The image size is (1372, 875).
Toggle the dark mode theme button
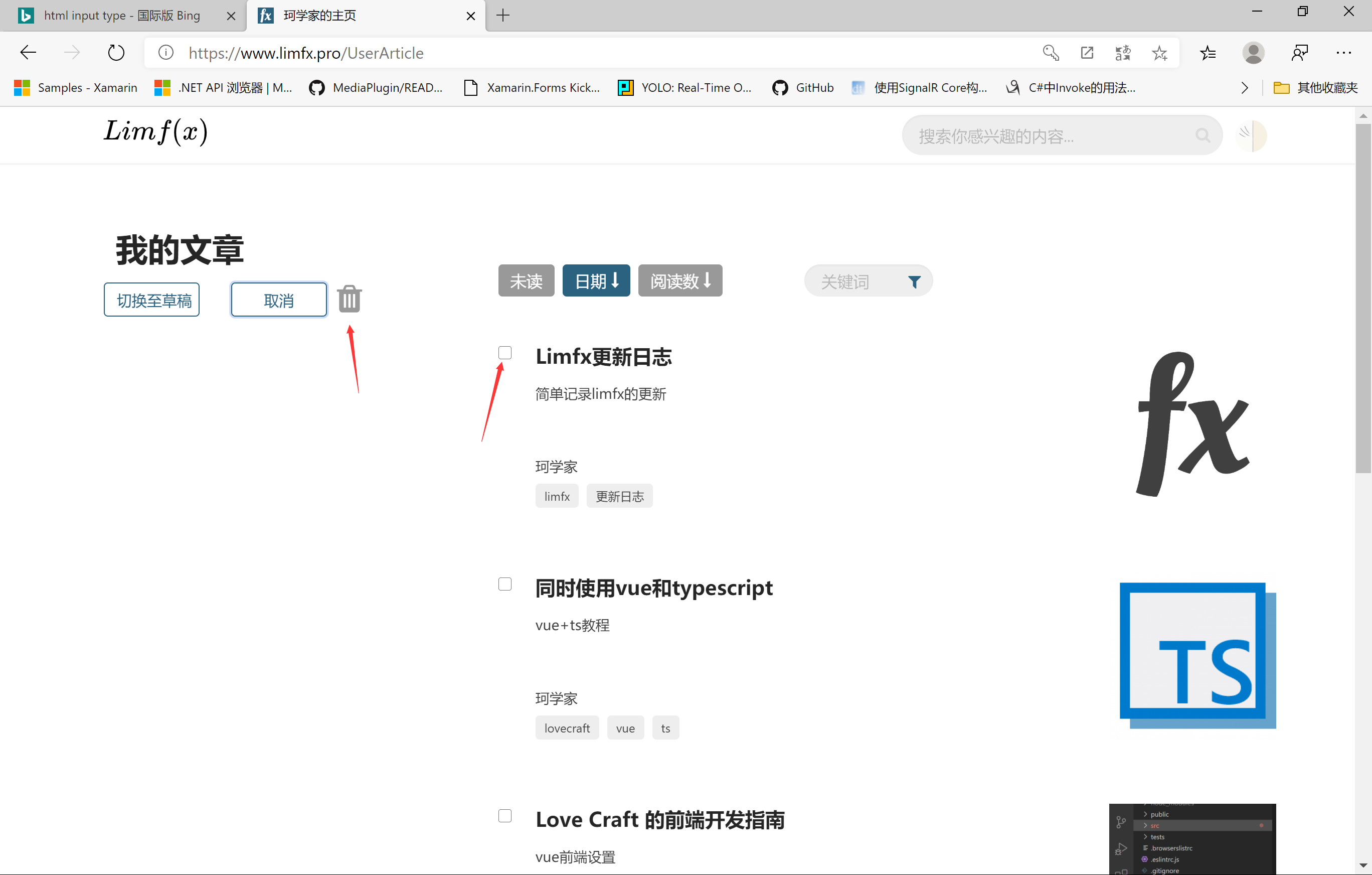pyautogui.click(x=1251, y=135)
